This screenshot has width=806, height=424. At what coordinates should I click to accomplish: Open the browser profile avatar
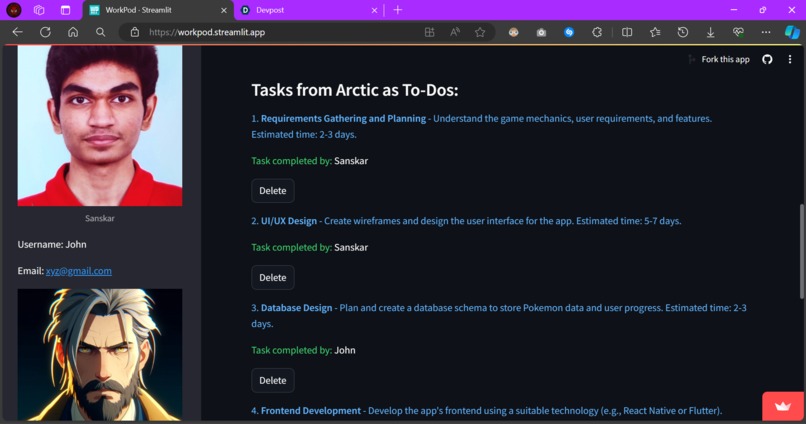[14, 10]
